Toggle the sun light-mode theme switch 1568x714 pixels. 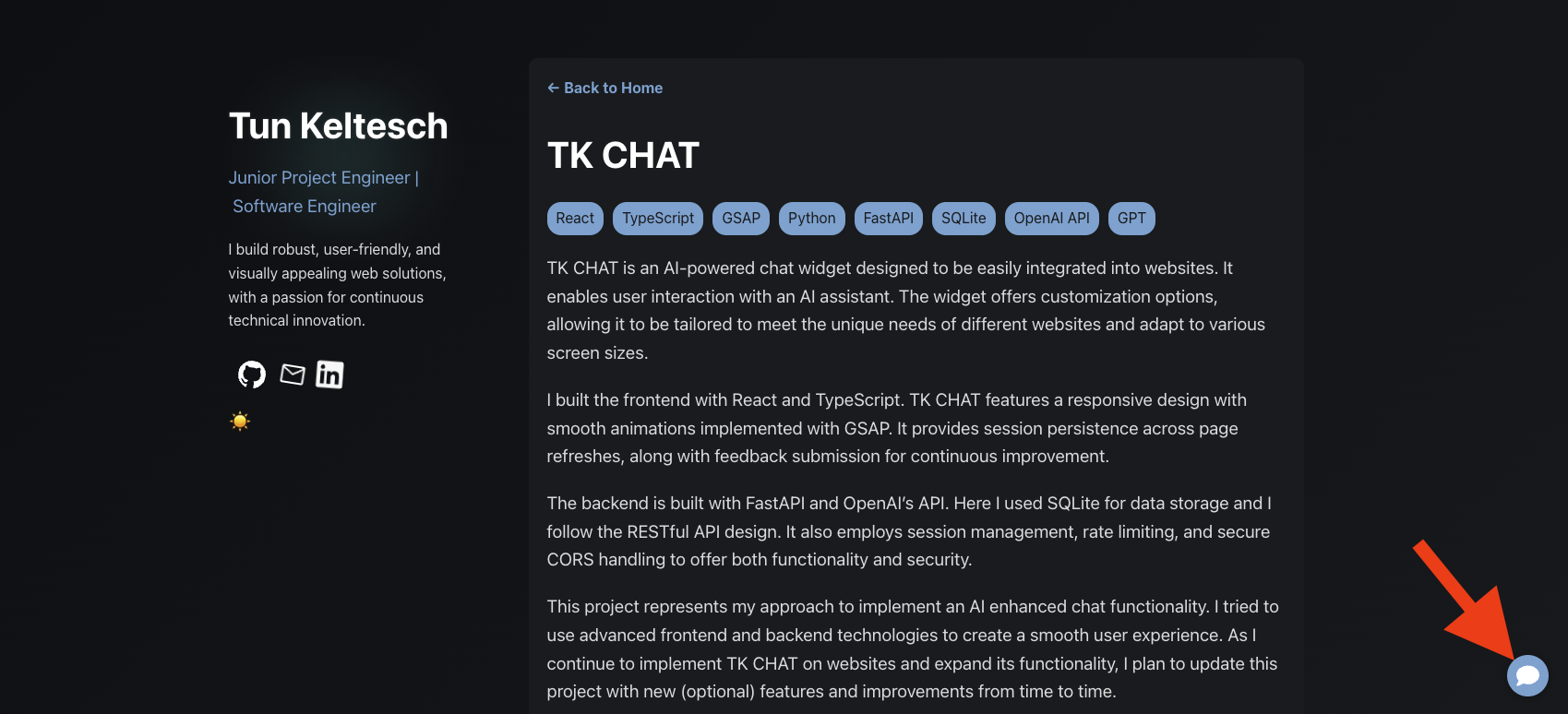click(240, 422)
